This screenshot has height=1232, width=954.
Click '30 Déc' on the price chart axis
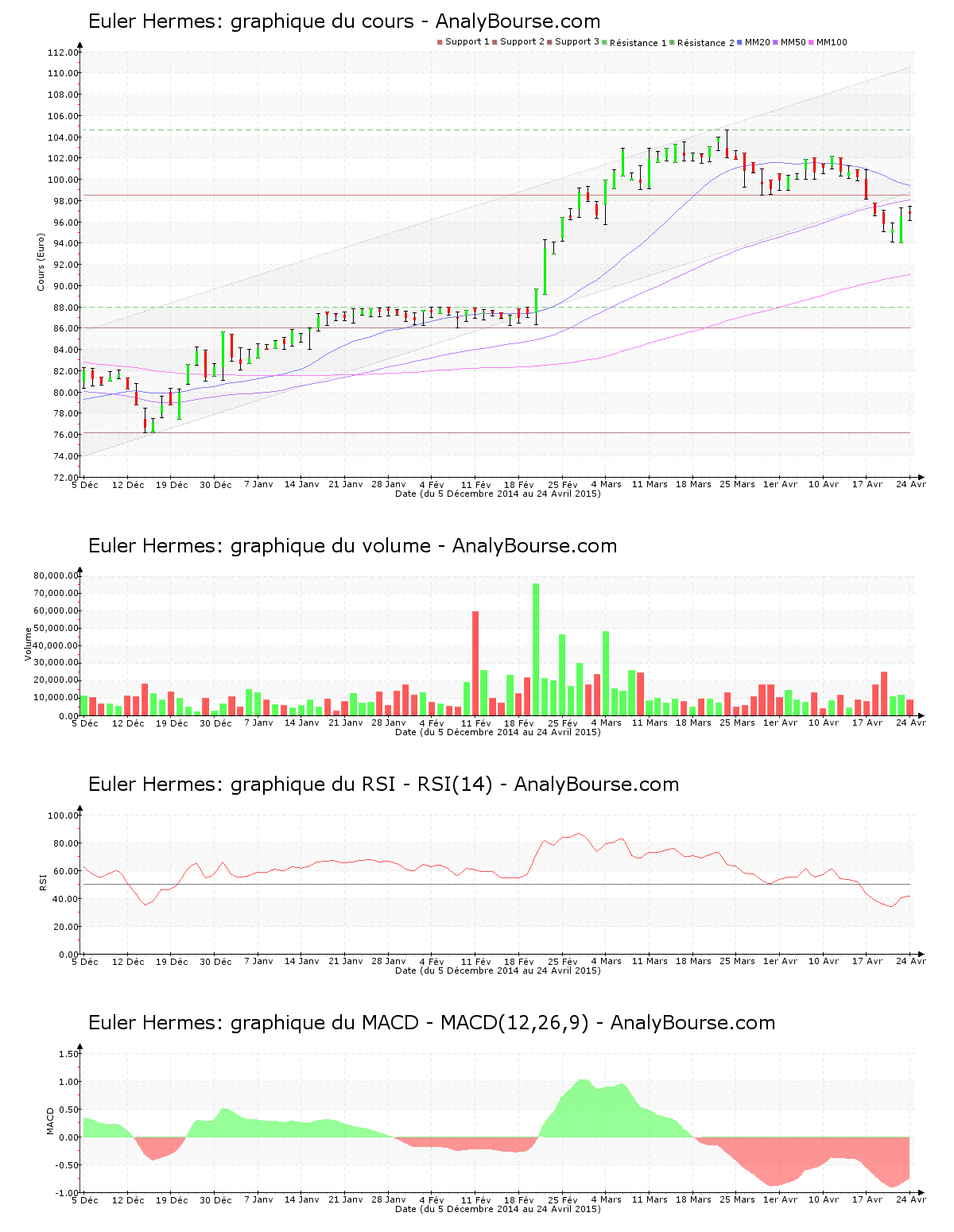point(215,485)
